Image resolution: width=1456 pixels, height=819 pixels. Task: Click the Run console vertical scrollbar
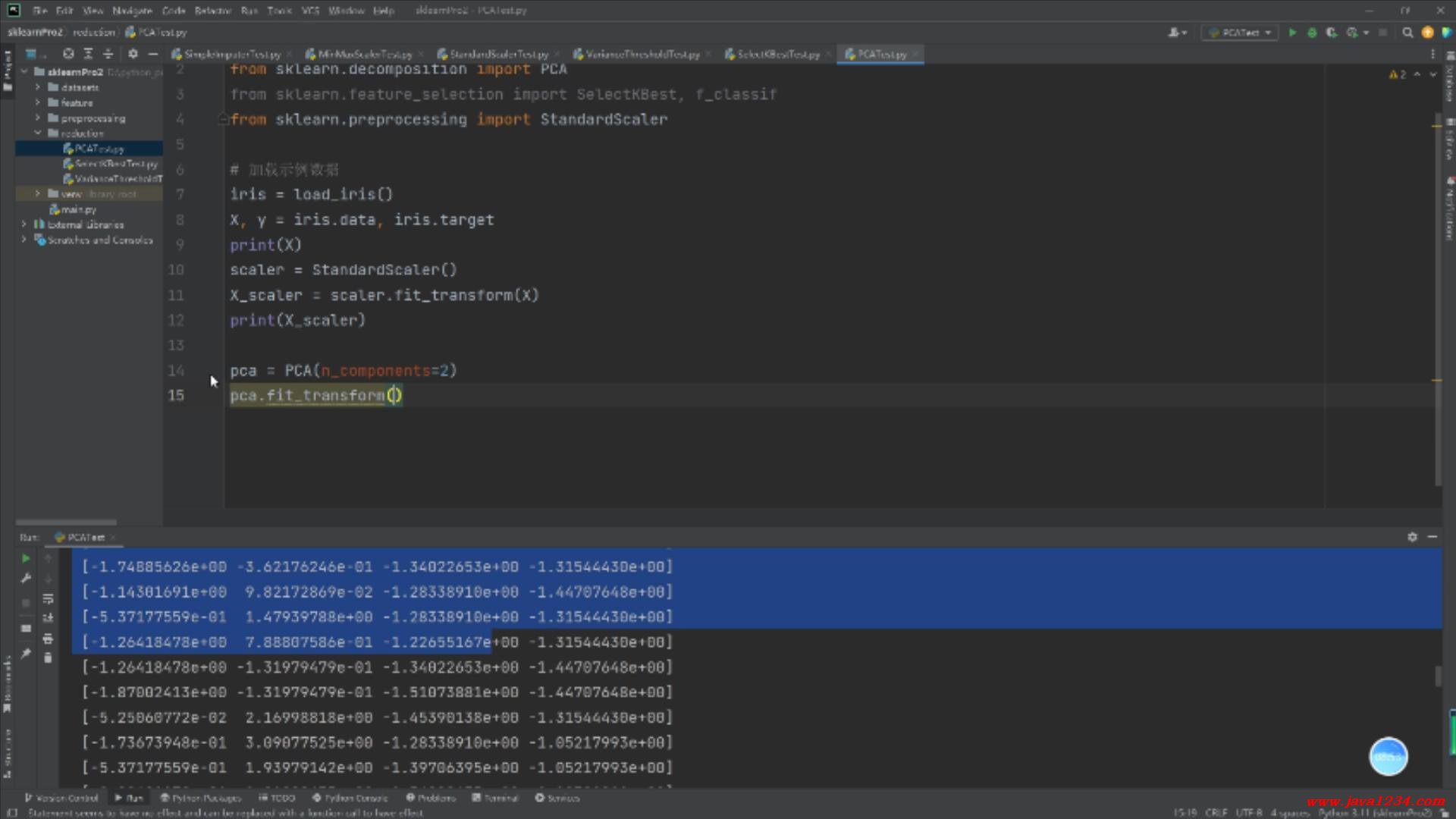(1438, 675)
